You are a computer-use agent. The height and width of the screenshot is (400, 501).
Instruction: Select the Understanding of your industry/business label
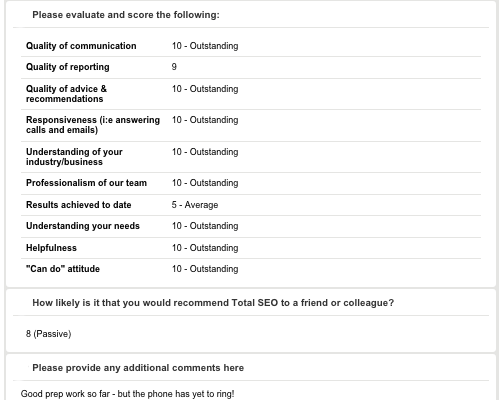click(x=74, y=157)
